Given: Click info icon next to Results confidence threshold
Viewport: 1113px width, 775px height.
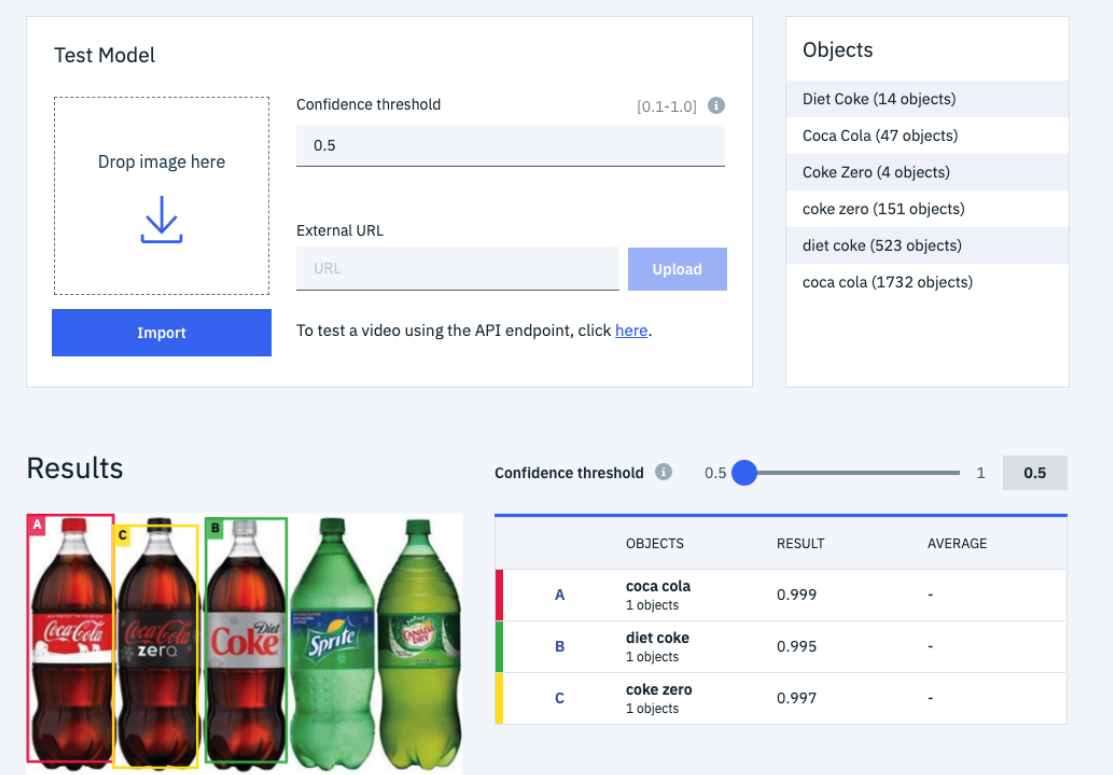Looking at the screenshot, I should [663, 472].
